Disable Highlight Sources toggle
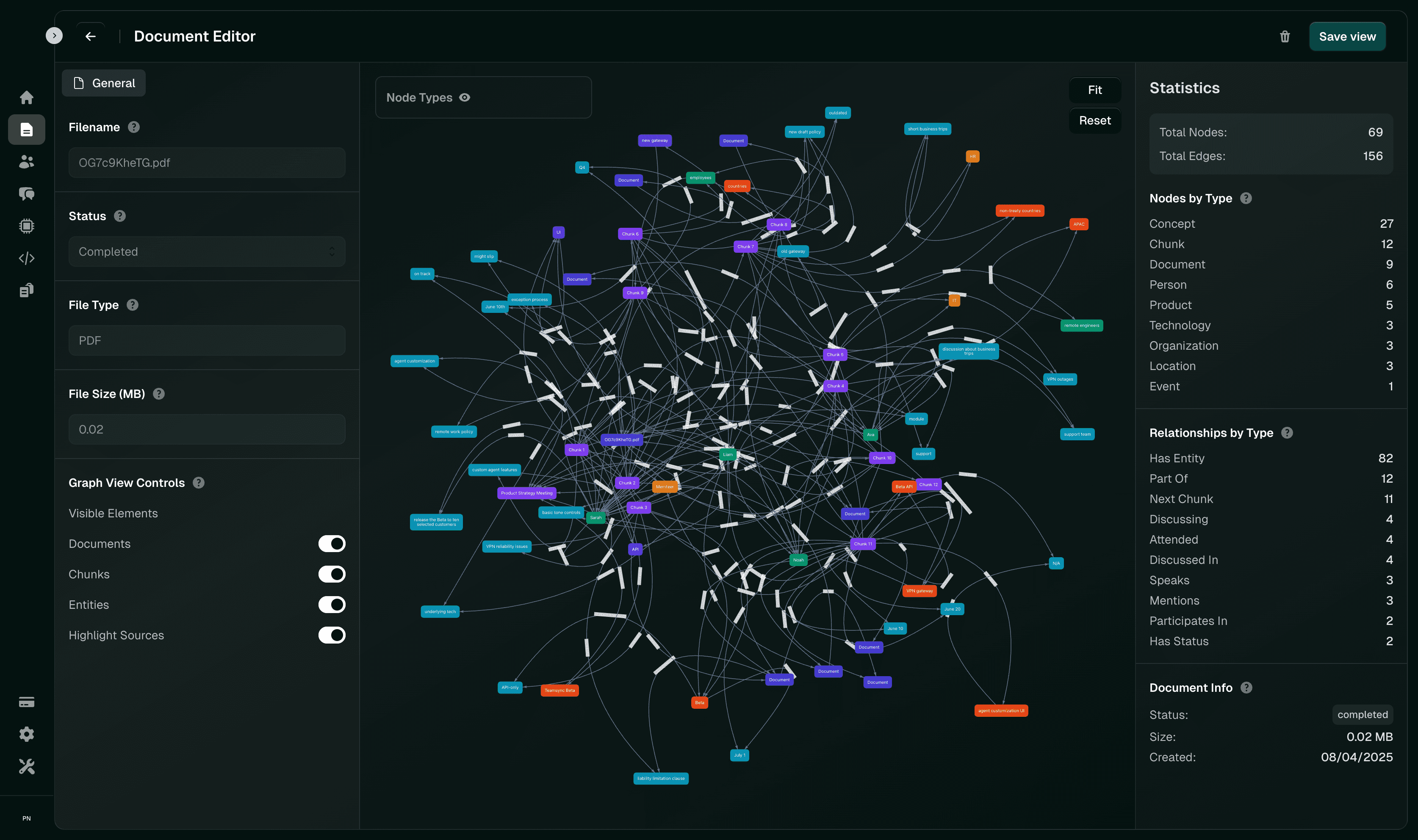Screen dimensions: 1418x840 click(x=332, y=635)
